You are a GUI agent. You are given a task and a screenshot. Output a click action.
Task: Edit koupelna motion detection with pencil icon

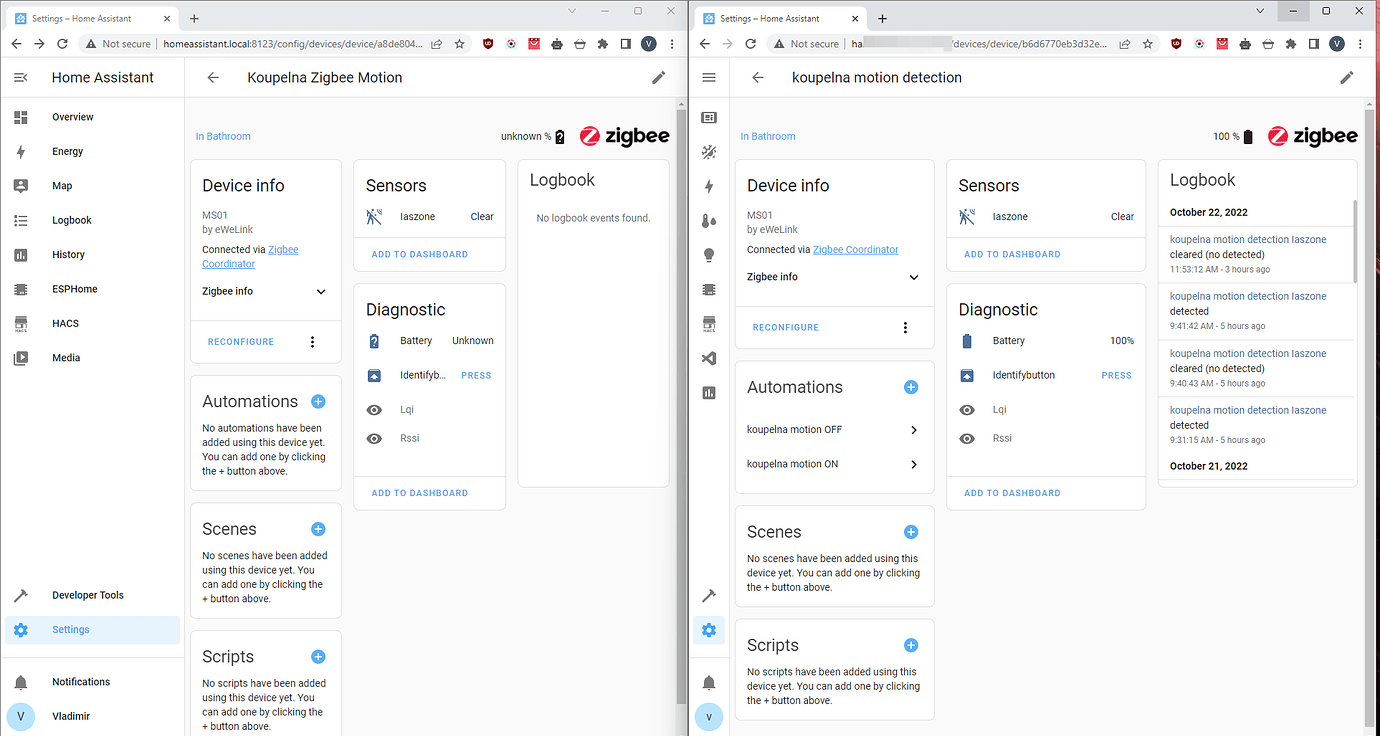pos(1347,77)
